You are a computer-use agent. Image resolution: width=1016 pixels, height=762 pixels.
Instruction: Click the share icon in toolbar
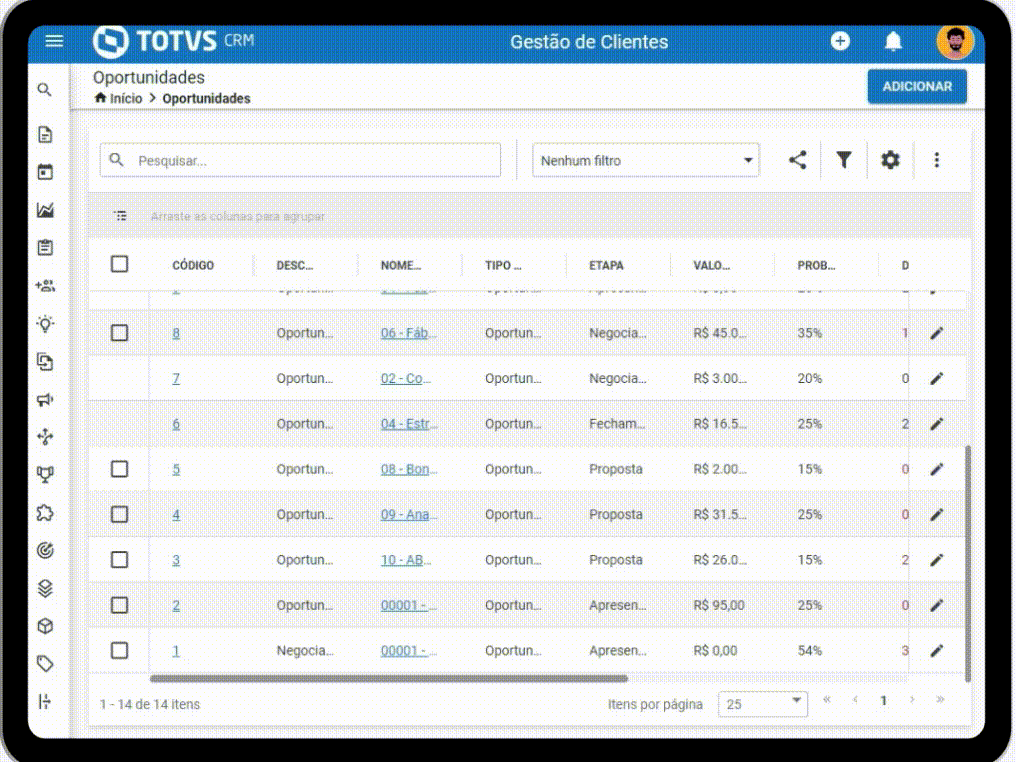pyautogui.click(x=798, y=160)
